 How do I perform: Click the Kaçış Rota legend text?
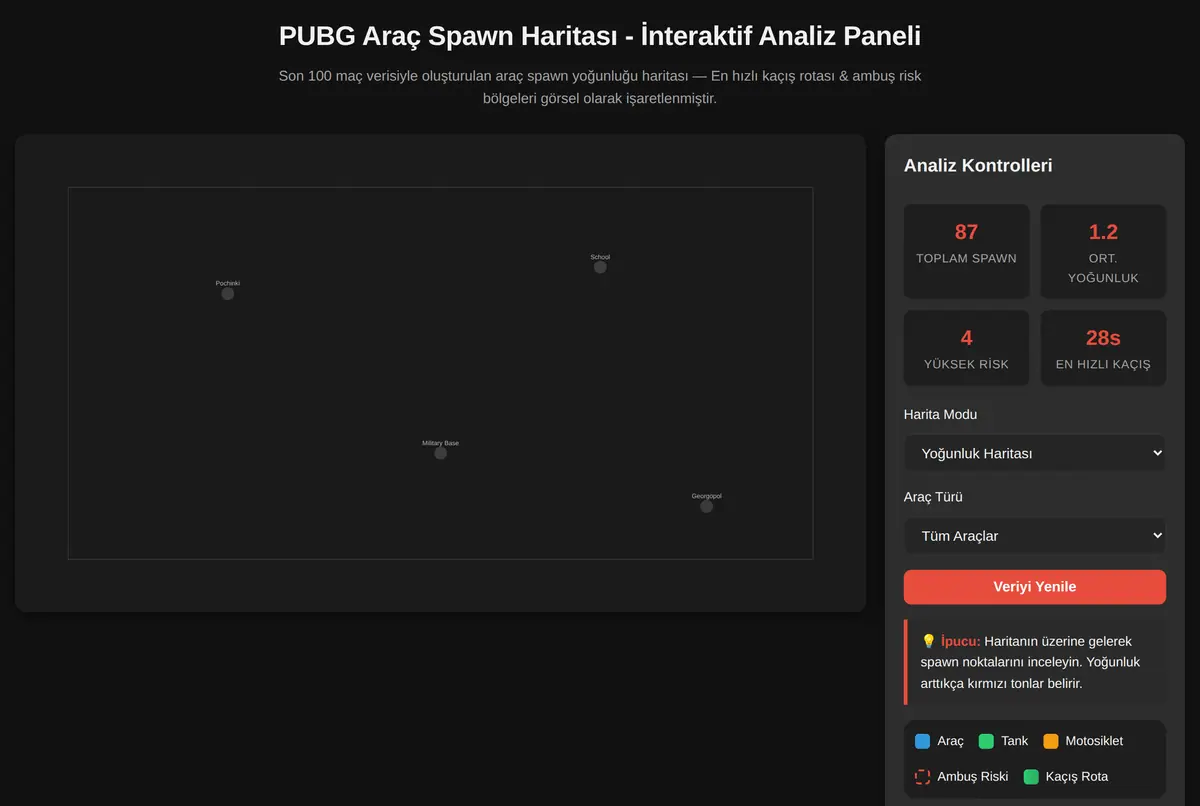pyautogui.click(x=1077, y=776)
